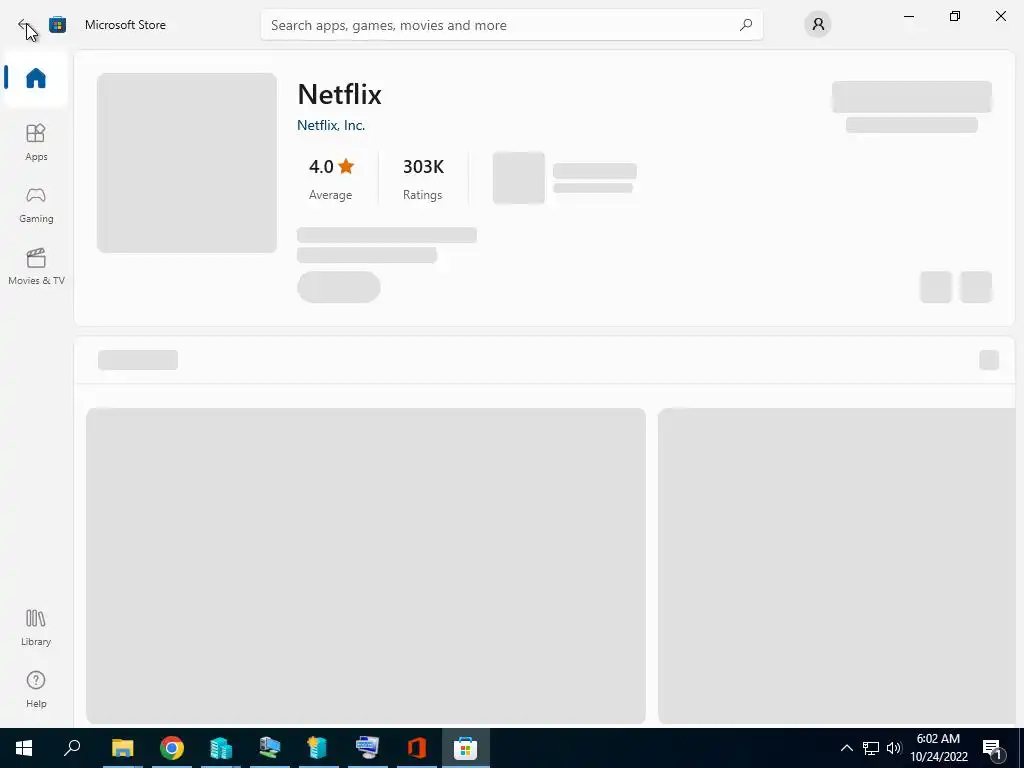Screen dimensions: 1024x768
Task: Go to the Gaming section
Action: tap(36, 204)
